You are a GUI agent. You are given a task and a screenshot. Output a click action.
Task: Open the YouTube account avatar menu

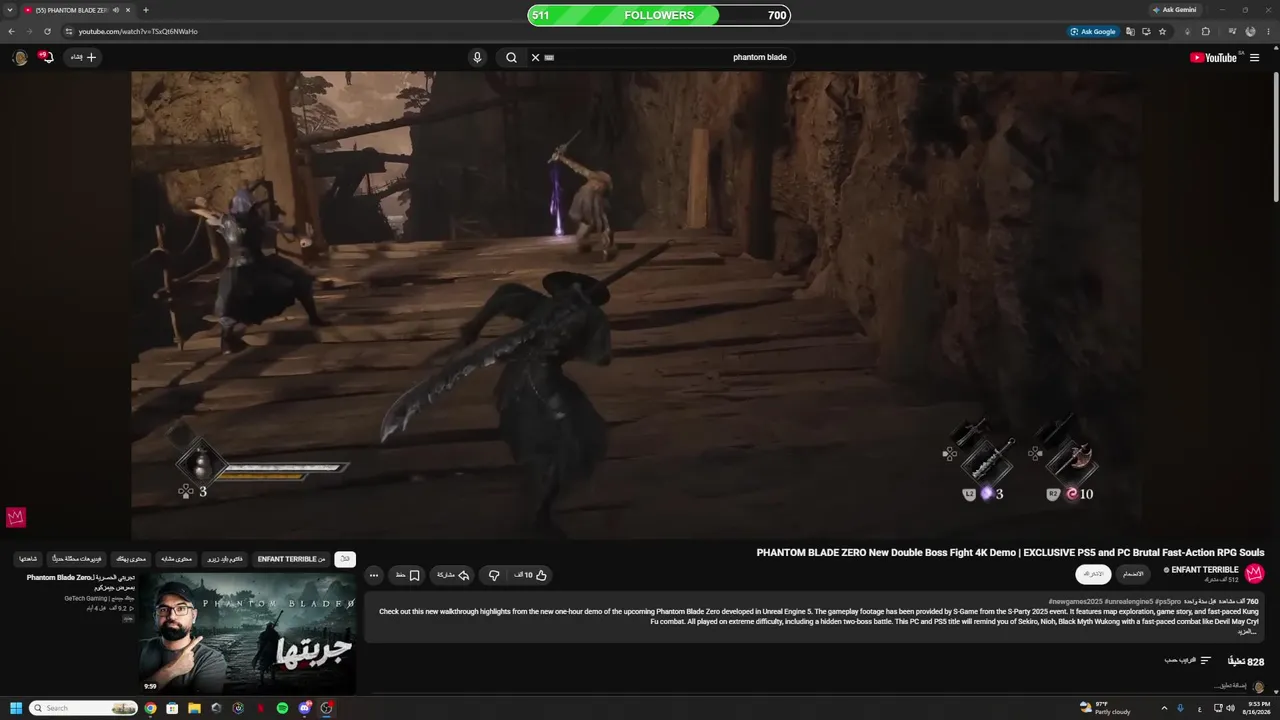[x=20, y=57]
